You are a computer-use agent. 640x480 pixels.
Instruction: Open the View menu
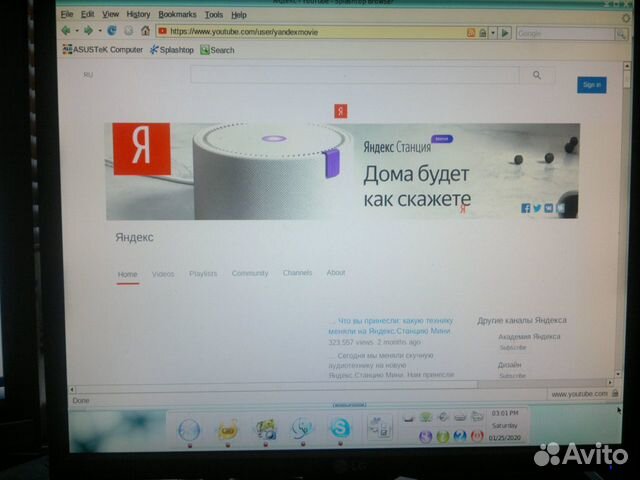click(110, 14)
